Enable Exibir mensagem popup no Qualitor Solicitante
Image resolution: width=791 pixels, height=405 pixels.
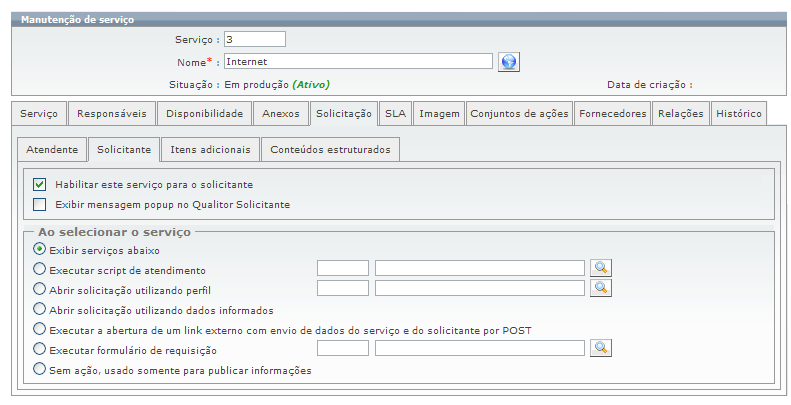point(40,205)
